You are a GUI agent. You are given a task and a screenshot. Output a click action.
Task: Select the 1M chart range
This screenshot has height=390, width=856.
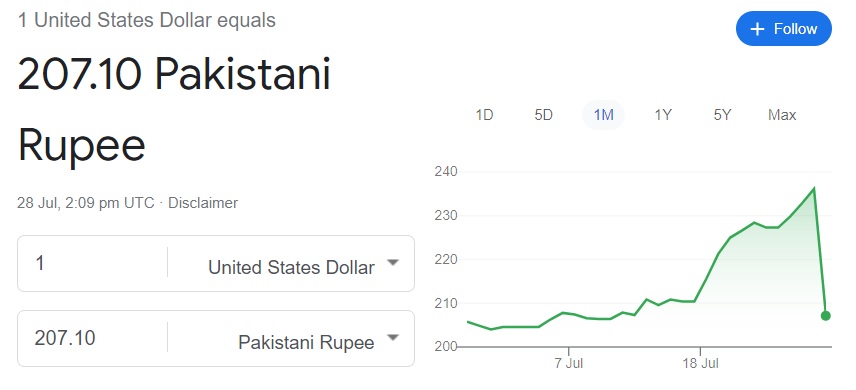(603, 115)
